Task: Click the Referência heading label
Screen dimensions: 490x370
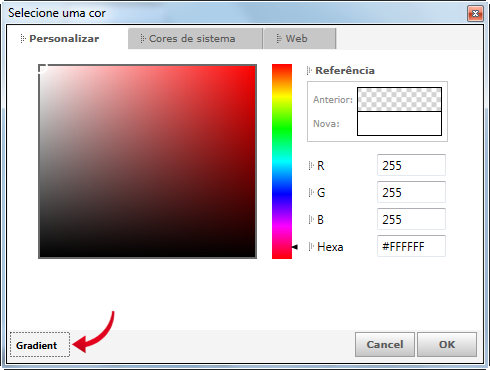Action: coord(345,71)
